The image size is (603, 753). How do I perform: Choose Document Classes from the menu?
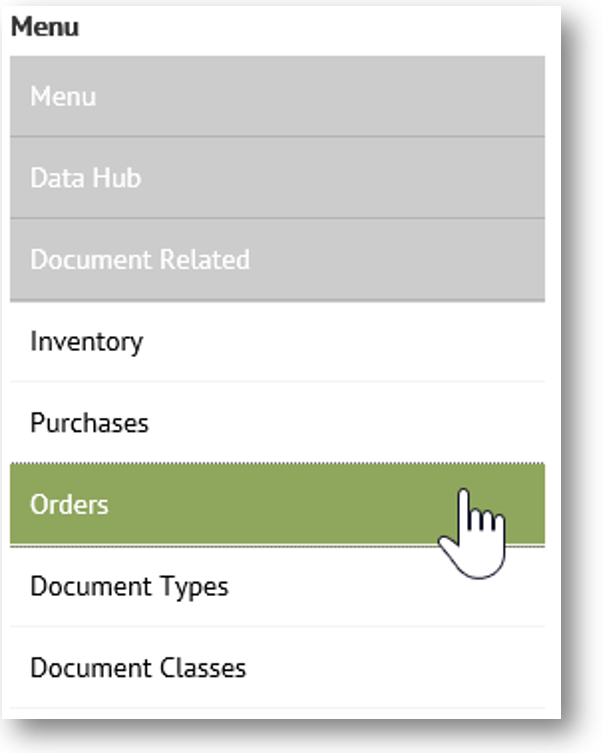pyautogui.click(x=138, y=667)
